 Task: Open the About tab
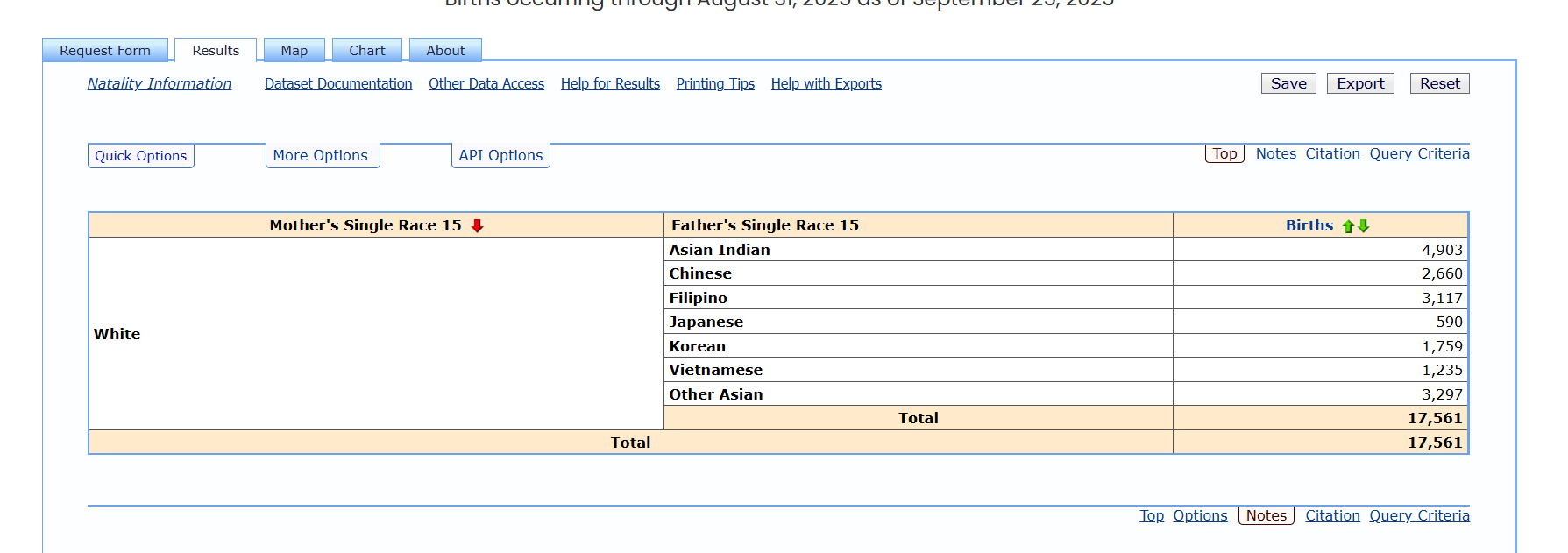[445, 51]
